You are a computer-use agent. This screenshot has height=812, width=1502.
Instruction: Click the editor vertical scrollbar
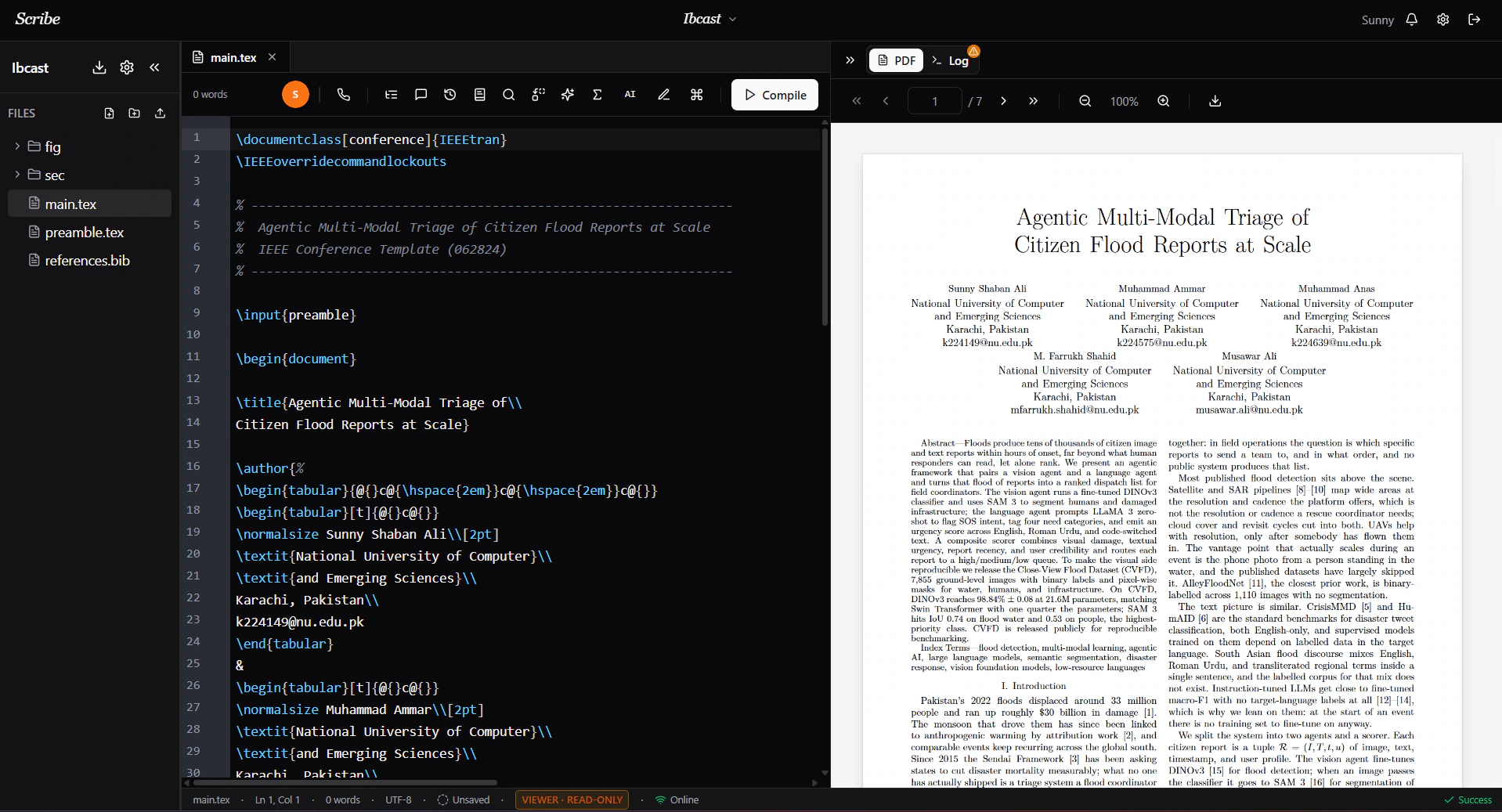825,227
